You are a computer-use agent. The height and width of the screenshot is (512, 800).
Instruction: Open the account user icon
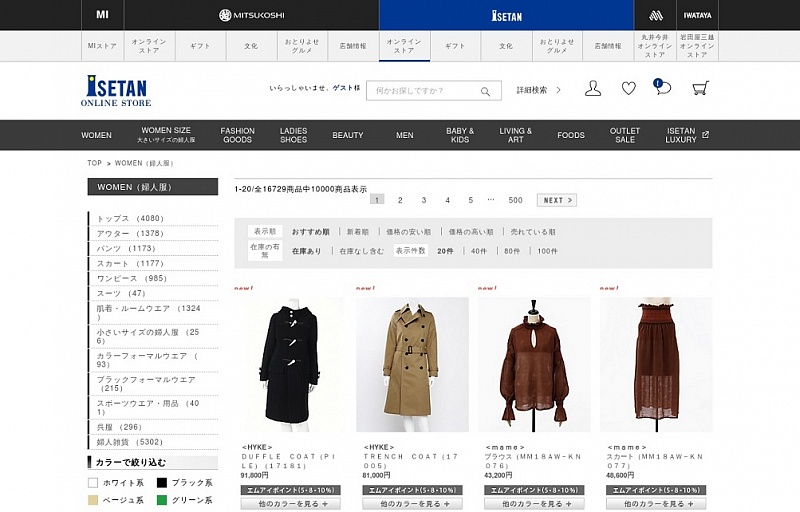pos(593,89)
